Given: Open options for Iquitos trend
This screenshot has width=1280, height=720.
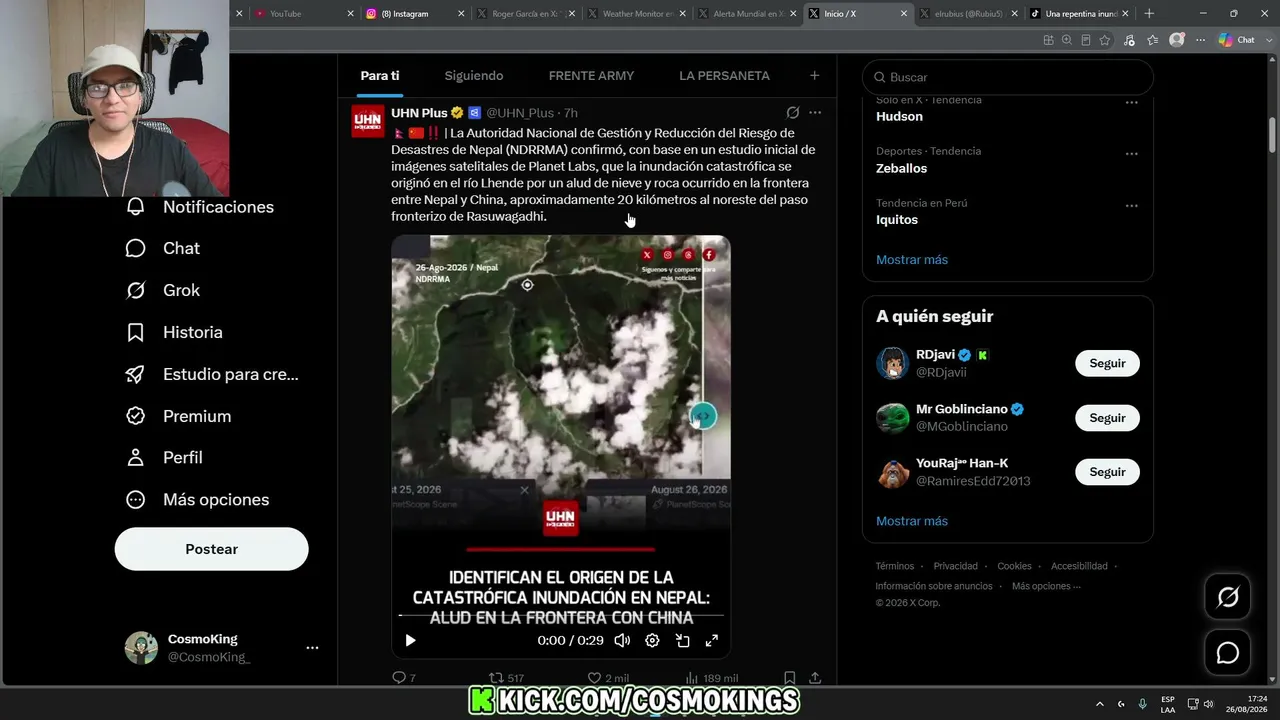Looking at the screenshot, I should click(1132, 206).
